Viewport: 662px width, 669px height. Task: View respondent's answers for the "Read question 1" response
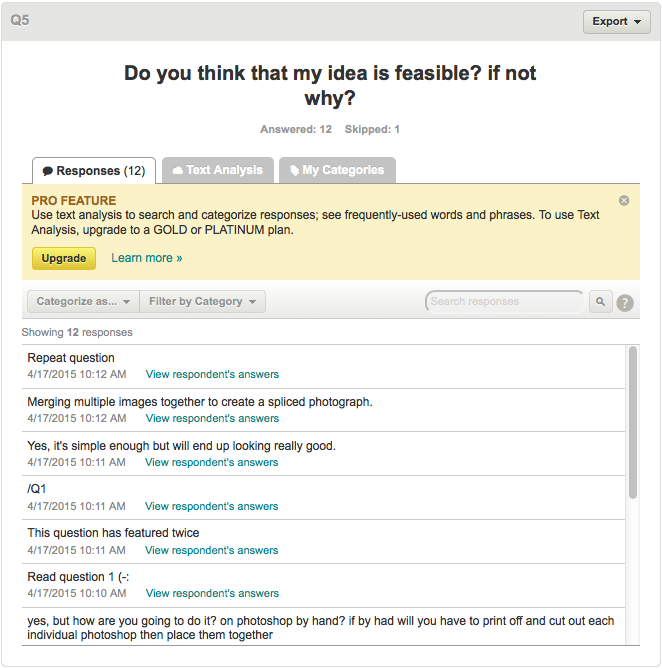(x=212, y=593)
